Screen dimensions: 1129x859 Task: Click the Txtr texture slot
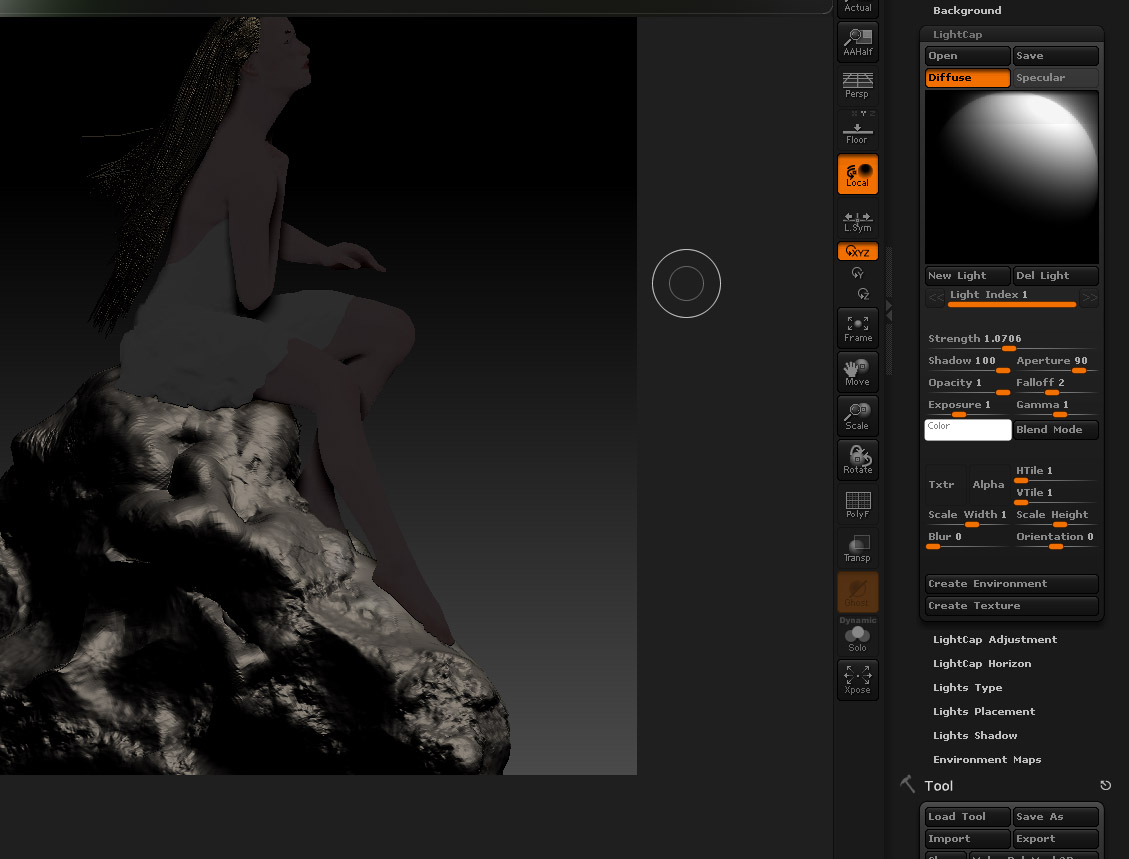[x=945, y=485]
